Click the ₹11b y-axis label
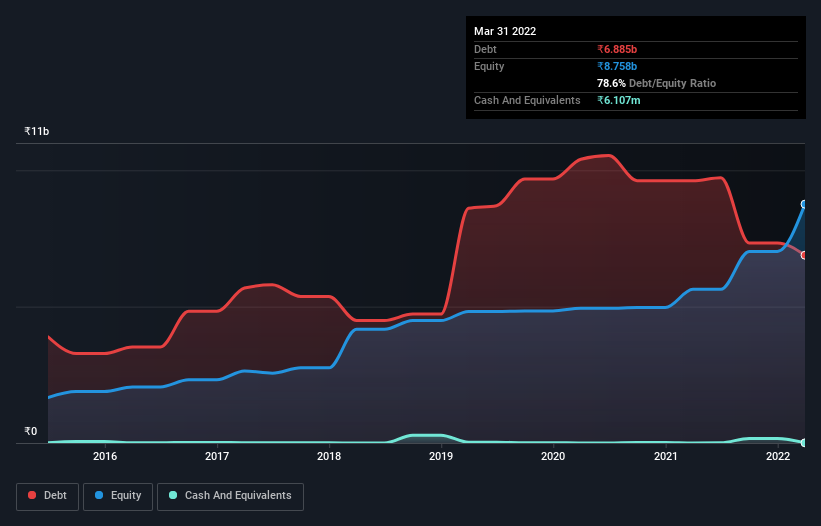The width and height of the screenshot is (821, 526). pos(37,131)
